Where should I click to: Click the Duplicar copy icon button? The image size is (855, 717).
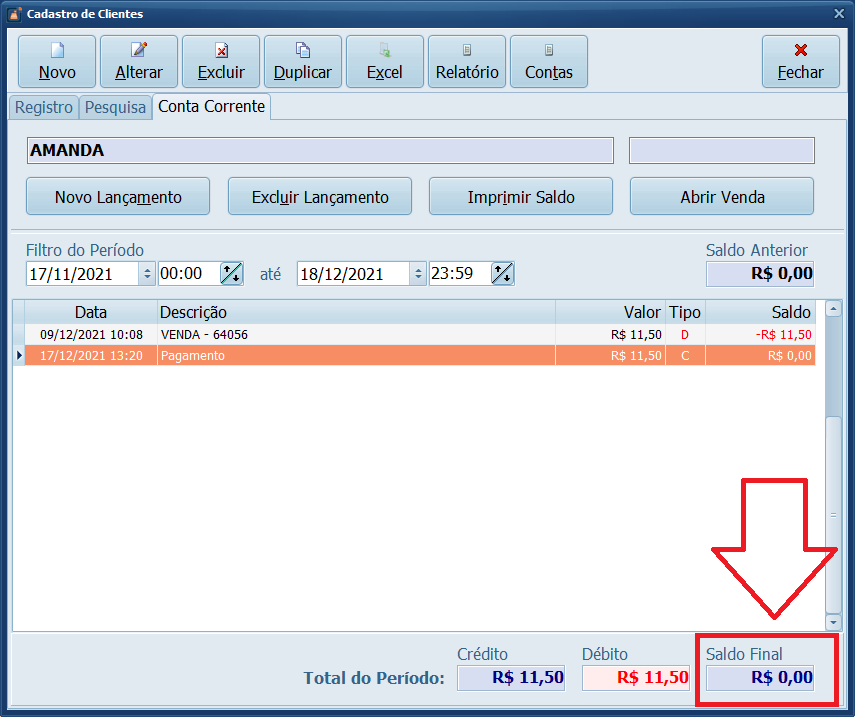click(x=303, y=62)
